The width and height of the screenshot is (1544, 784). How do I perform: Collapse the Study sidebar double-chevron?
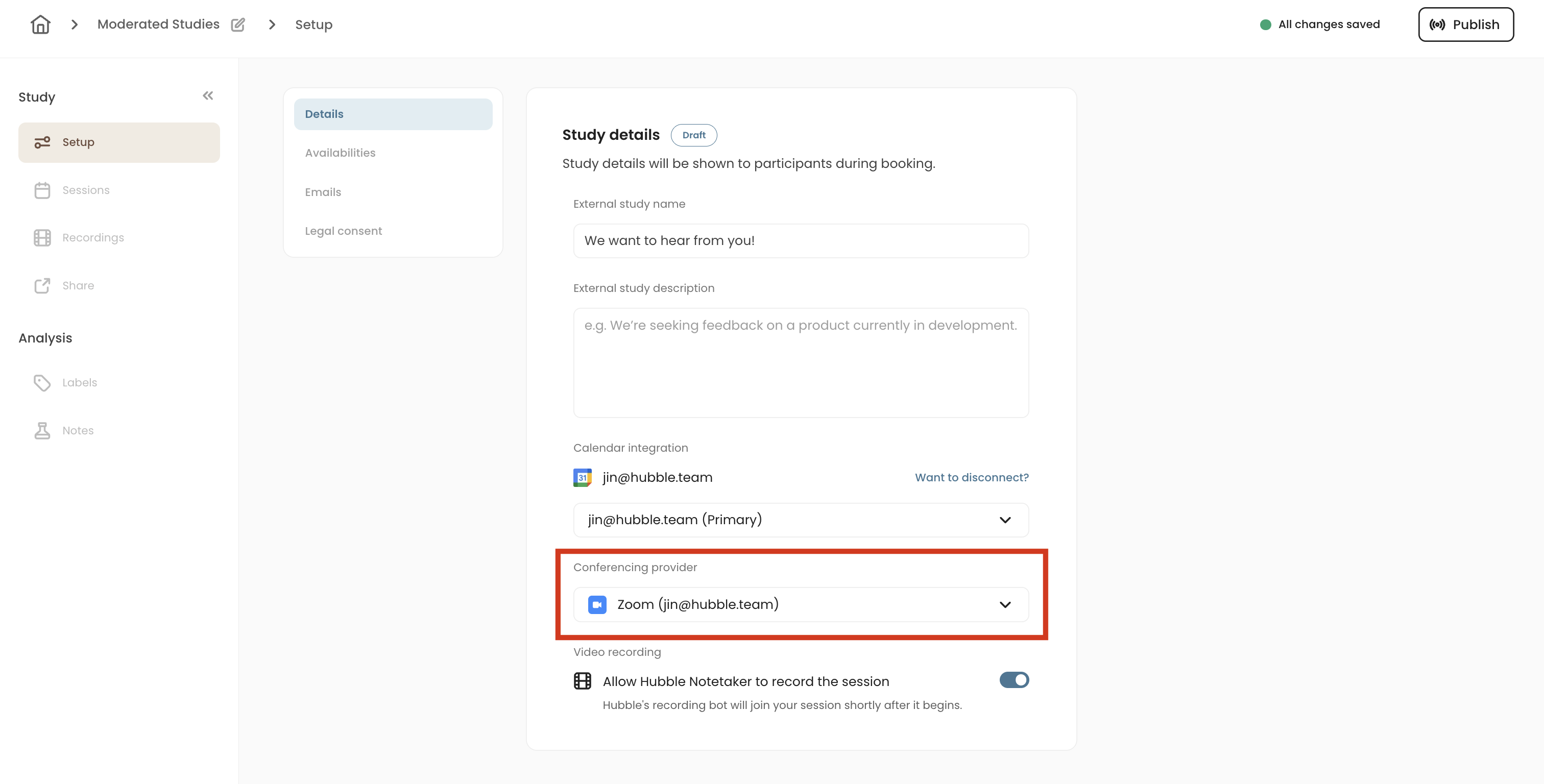pos(207,96)
